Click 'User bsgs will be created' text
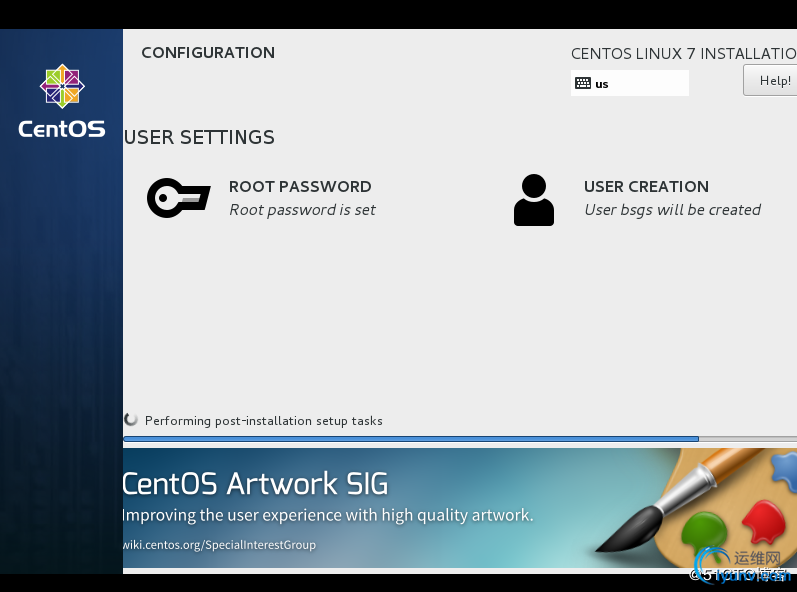The width and height of the screenshot is (797, 592). (x=672, y=210)
